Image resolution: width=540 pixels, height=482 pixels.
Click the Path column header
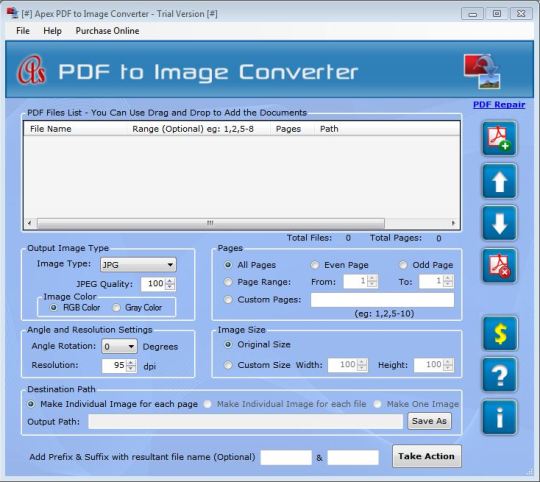(387, 129)
